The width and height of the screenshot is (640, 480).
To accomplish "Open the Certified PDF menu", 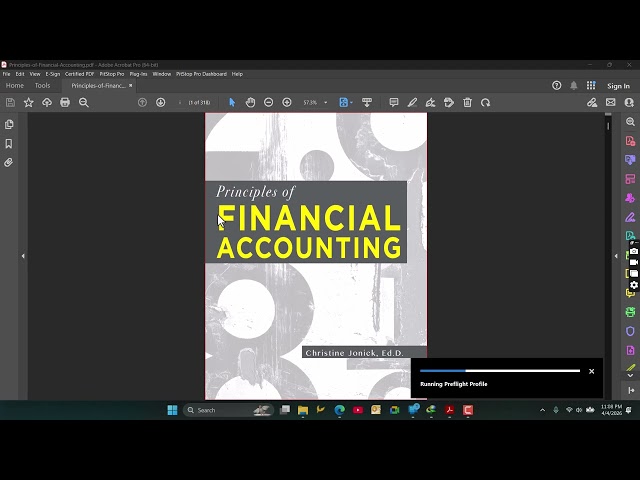I will [x=80, y=74].
